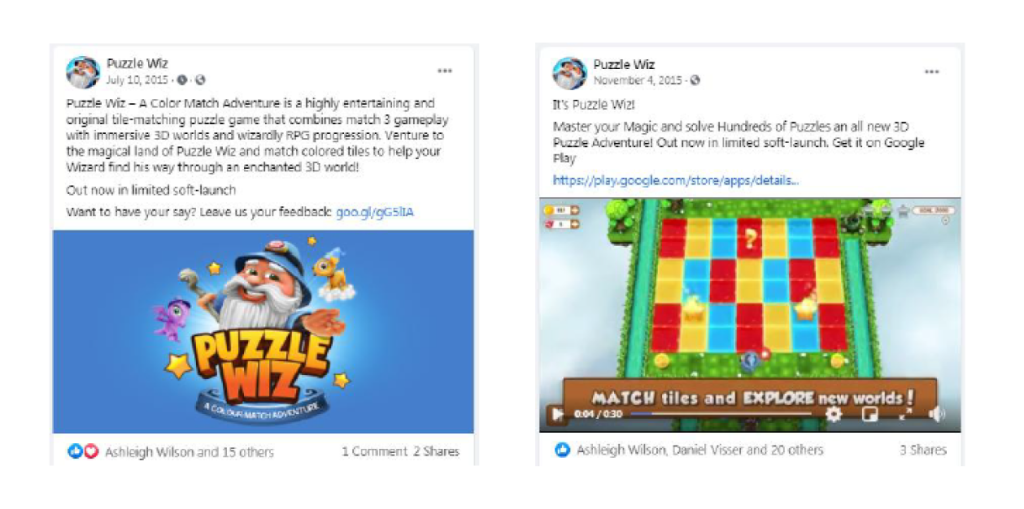Screen dimensions: 1024x509
Task: Open the three-dot menu on November 4 post
Action: (932, 71)
